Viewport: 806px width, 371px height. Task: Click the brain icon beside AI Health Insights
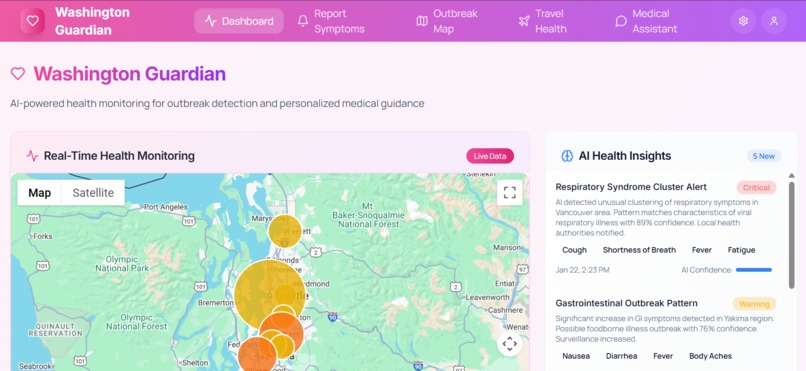[566, 156]
